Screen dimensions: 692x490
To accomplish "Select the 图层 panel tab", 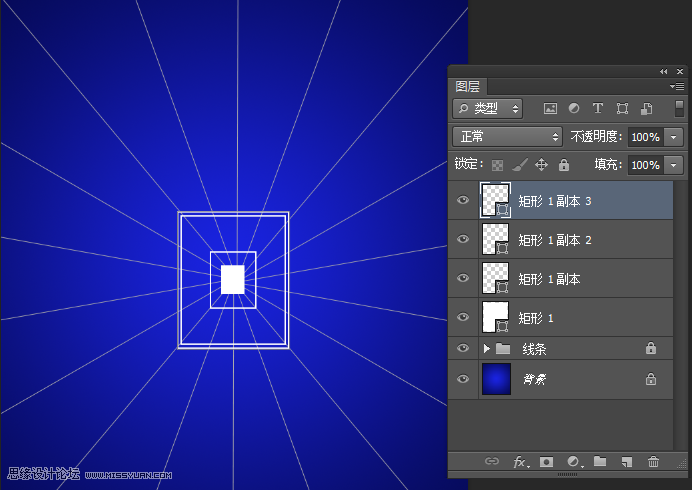I will 468,86.
